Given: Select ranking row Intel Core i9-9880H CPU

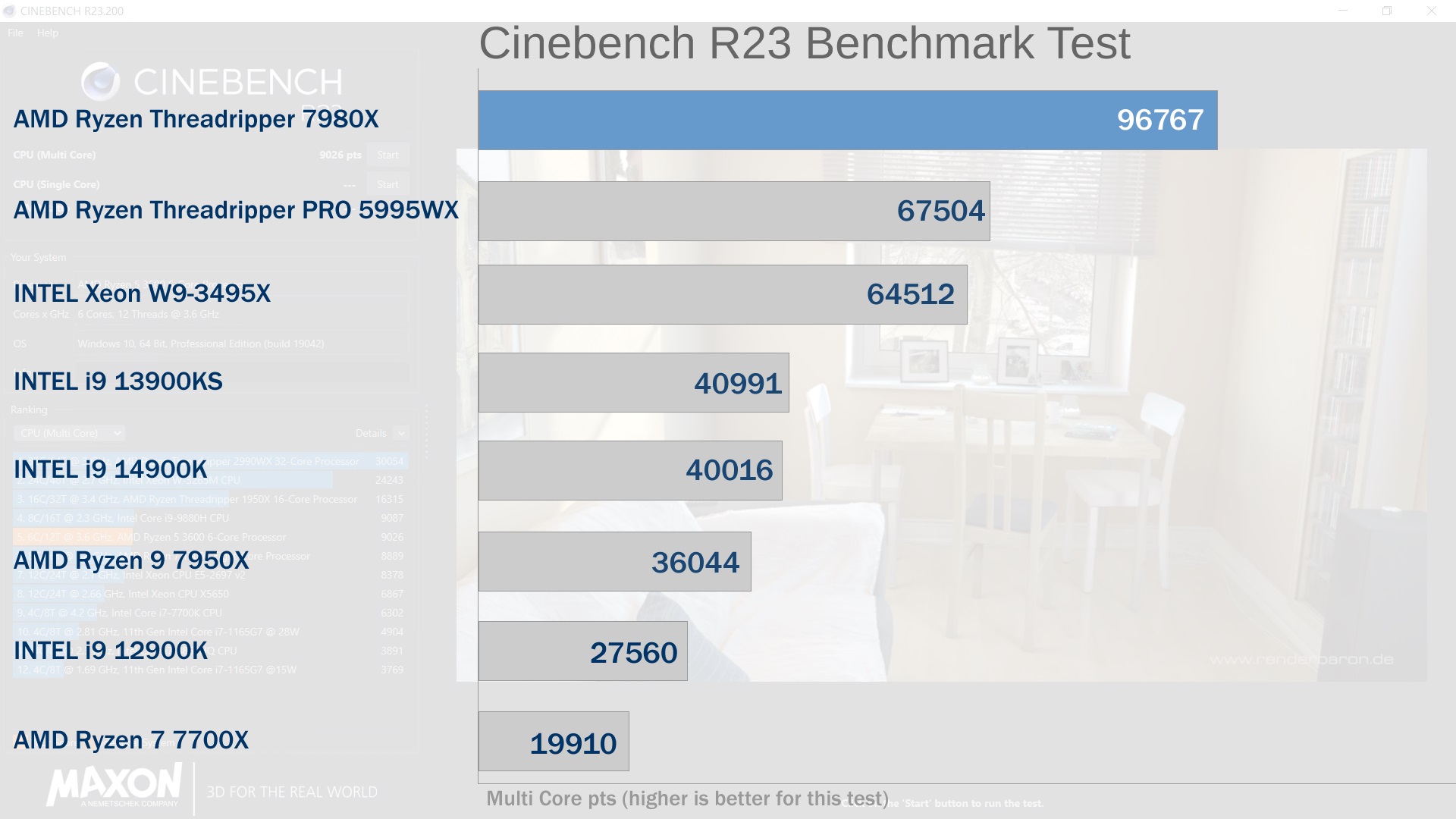Looking at the screenshot, I should tap(211, 518).
